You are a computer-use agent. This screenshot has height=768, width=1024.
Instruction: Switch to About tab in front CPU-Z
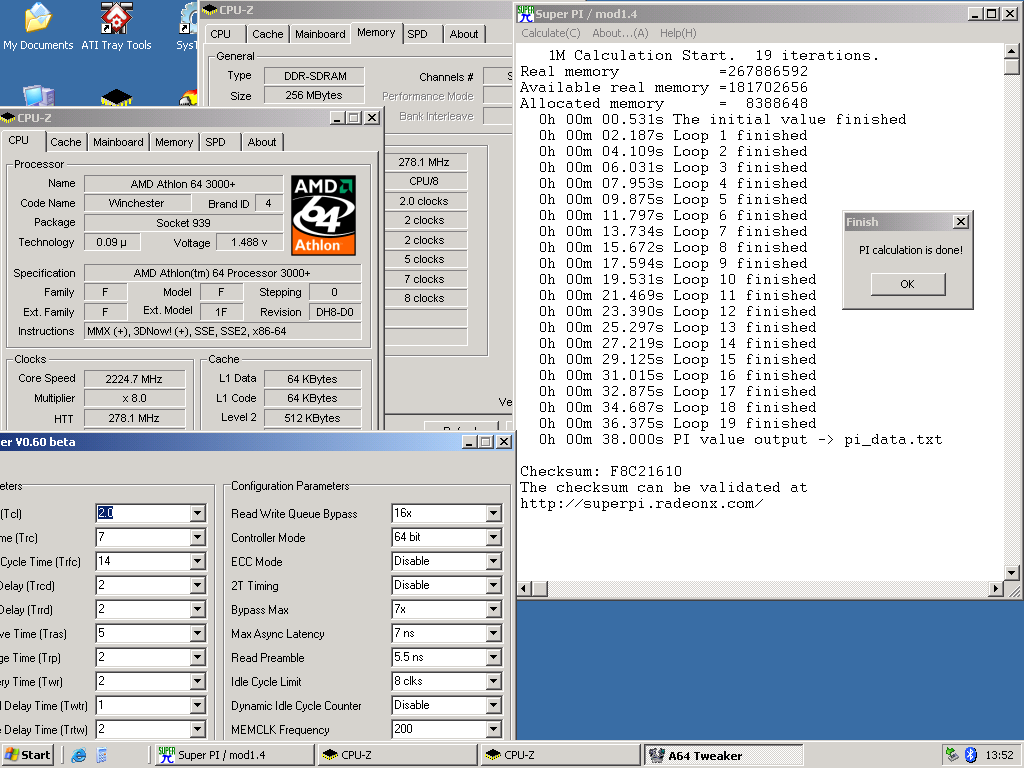(262, 142)
